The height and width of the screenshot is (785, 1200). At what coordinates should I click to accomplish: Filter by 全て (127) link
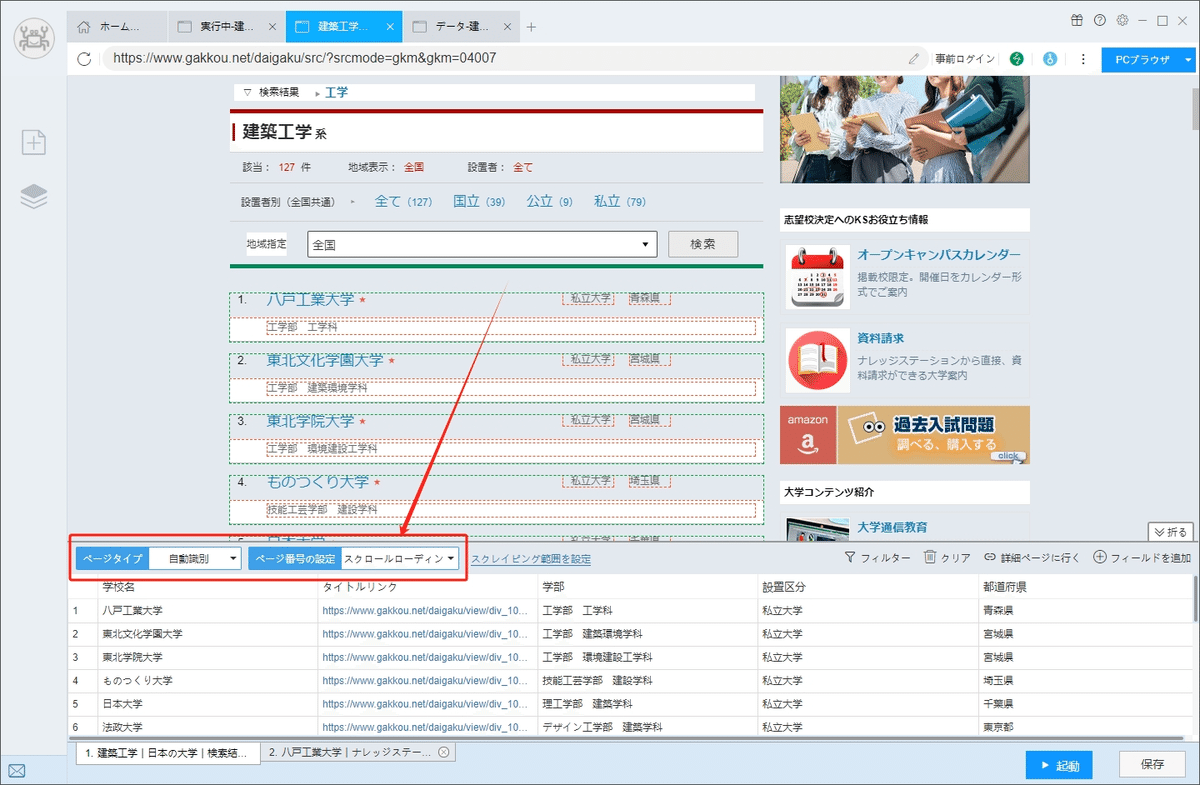(403, 201)
